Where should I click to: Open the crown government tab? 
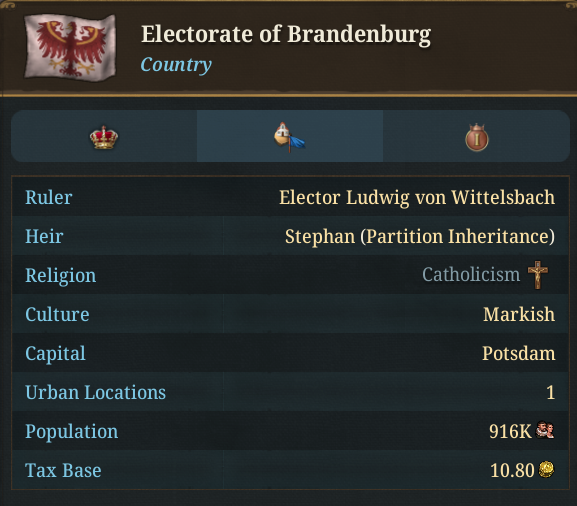coord(104,137)
